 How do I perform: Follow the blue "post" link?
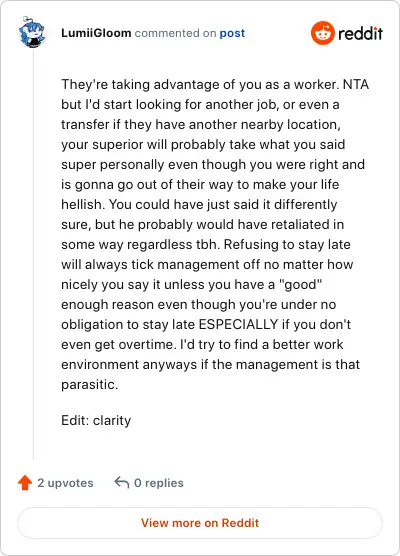(232, 33)
